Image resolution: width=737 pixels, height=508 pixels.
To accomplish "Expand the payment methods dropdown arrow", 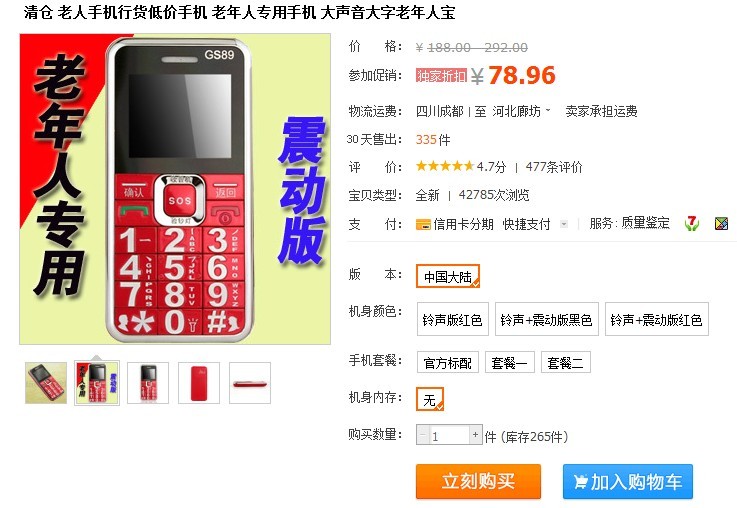I will [x=564, y=225].
